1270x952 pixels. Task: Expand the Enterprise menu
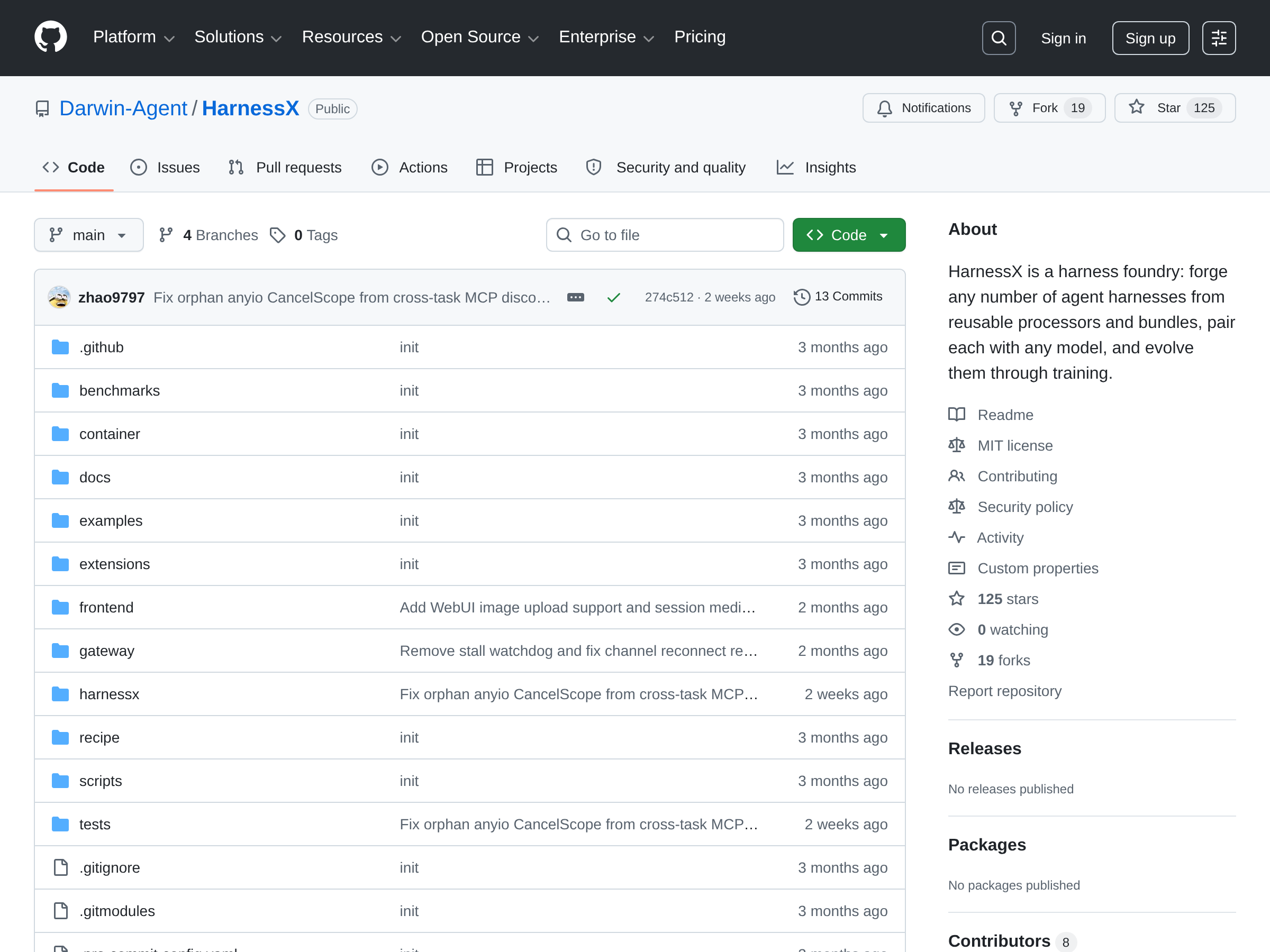607,38
